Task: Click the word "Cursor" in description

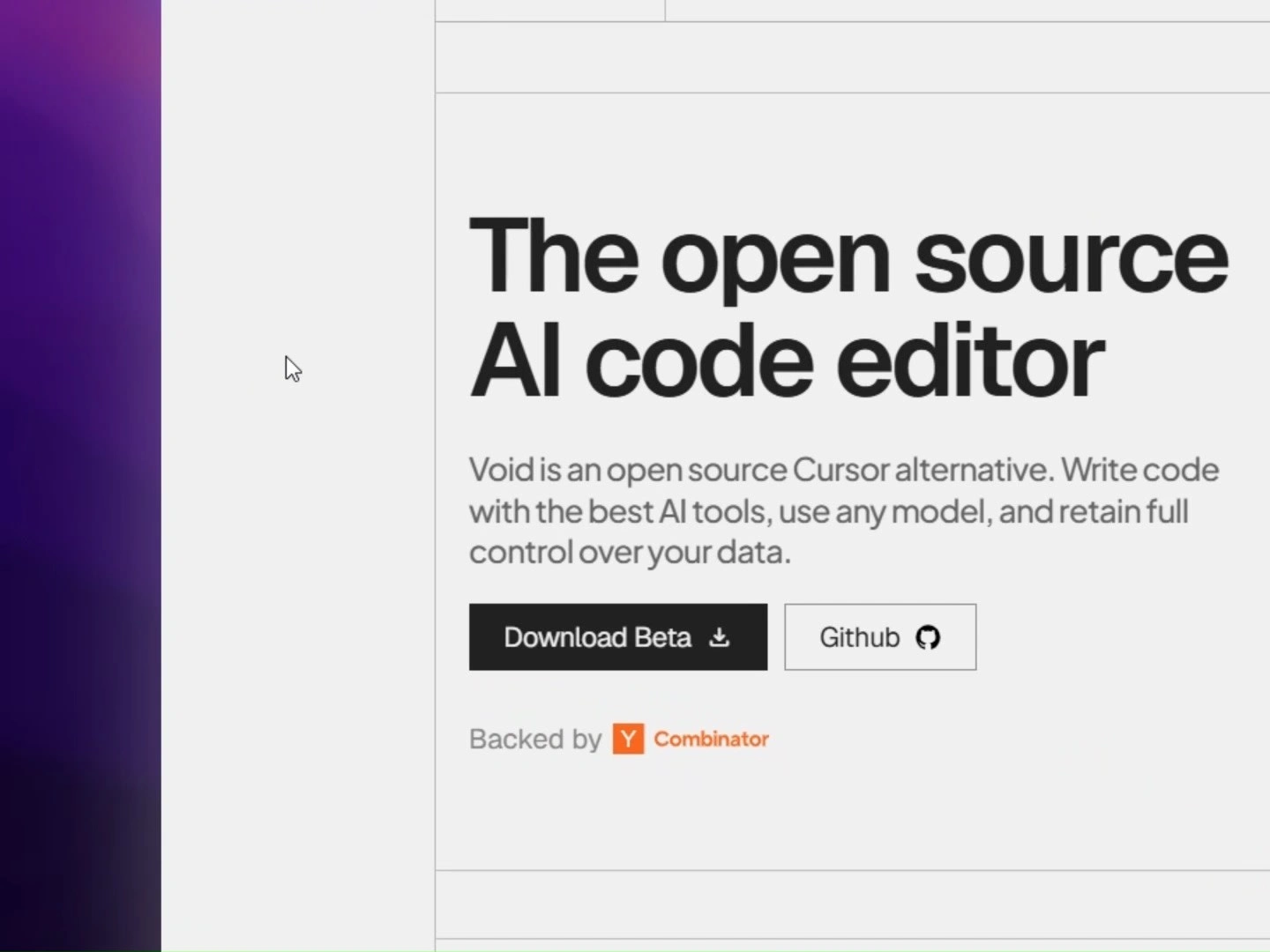Action: point(840,470)
